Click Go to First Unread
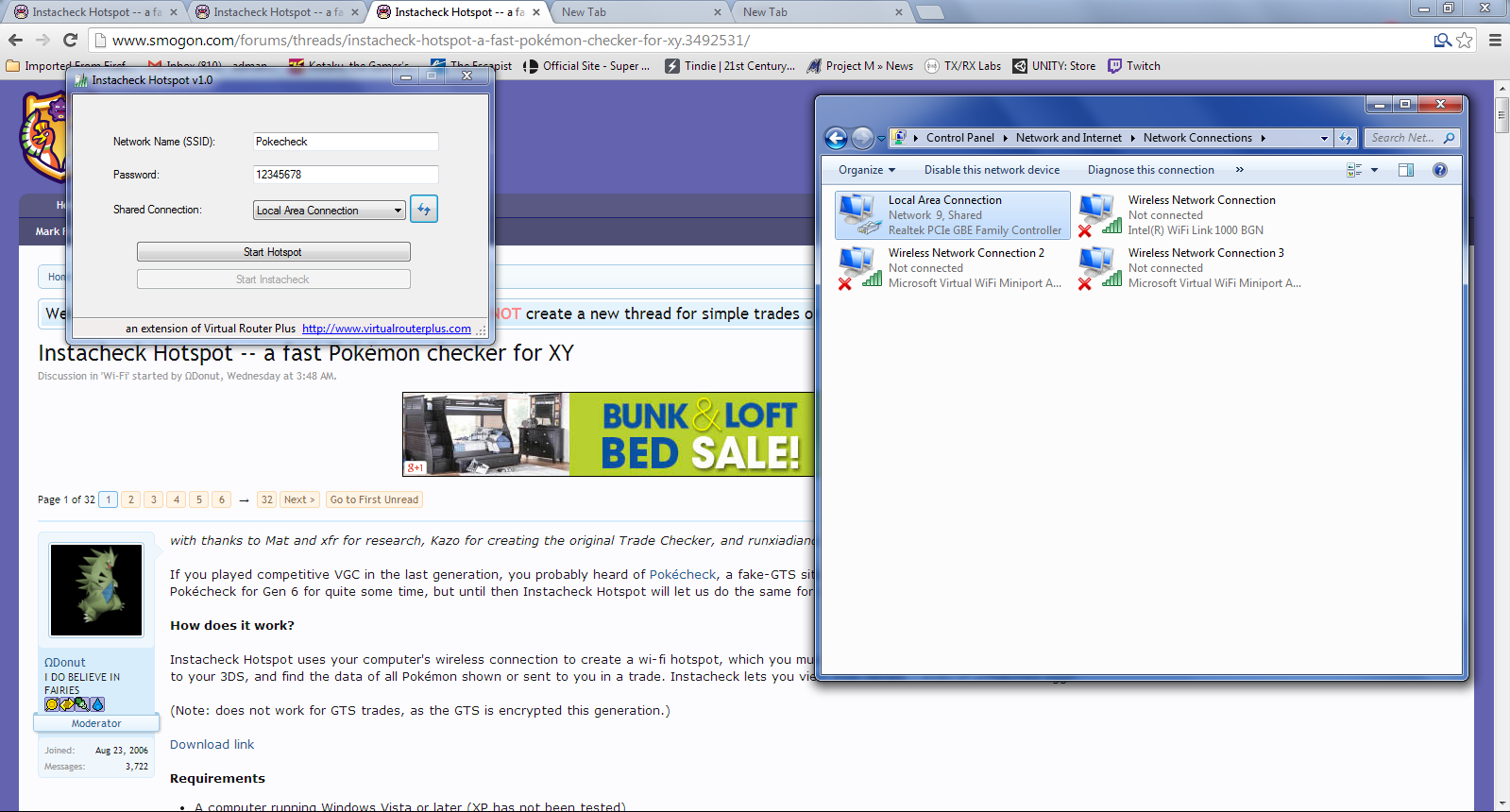1510x812 pixels. [x=374, y=499]
